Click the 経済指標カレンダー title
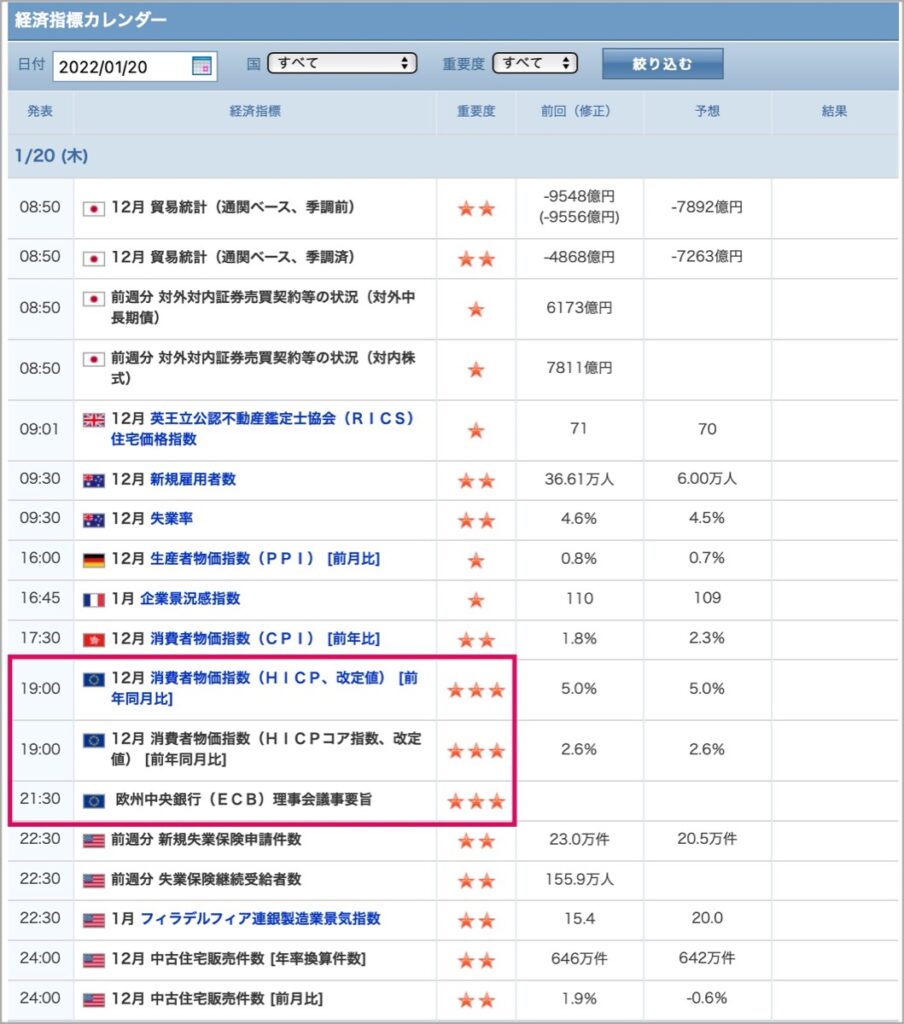904x1024 pixels. [91, 20]
